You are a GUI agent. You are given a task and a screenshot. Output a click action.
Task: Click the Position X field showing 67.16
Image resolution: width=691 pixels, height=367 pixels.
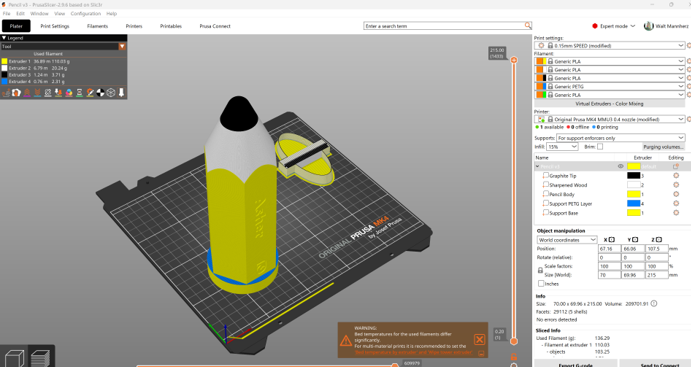click(609, 248)
